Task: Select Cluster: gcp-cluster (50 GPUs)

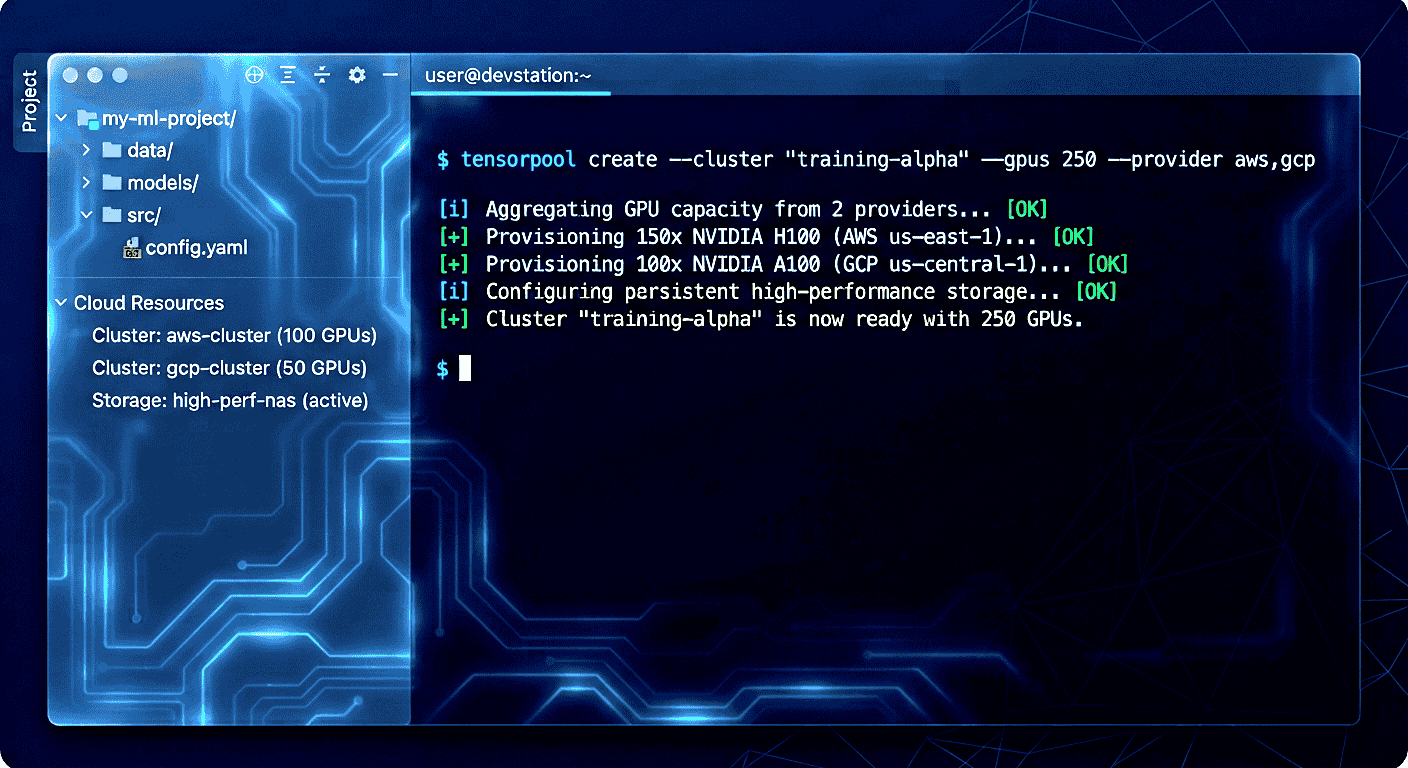Action: click(x=230, y=368)
